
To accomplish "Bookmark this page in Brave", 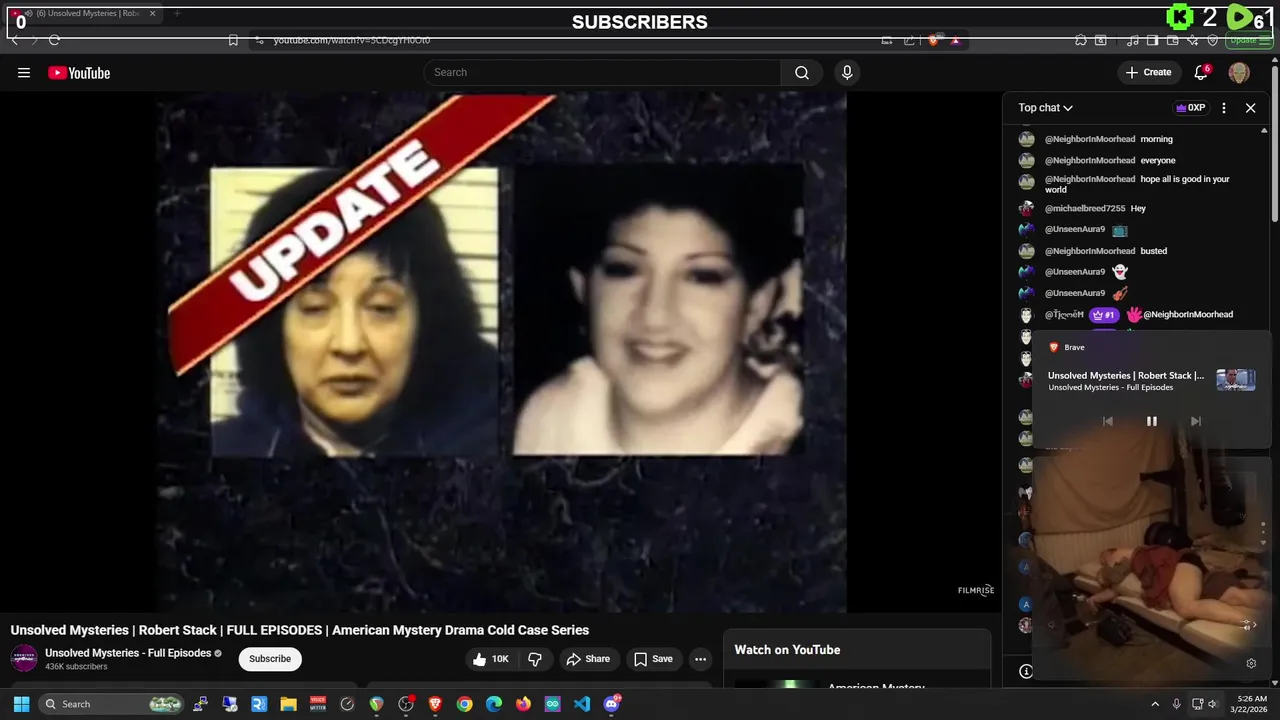I will pyautogui.click(x=233, y=40).
